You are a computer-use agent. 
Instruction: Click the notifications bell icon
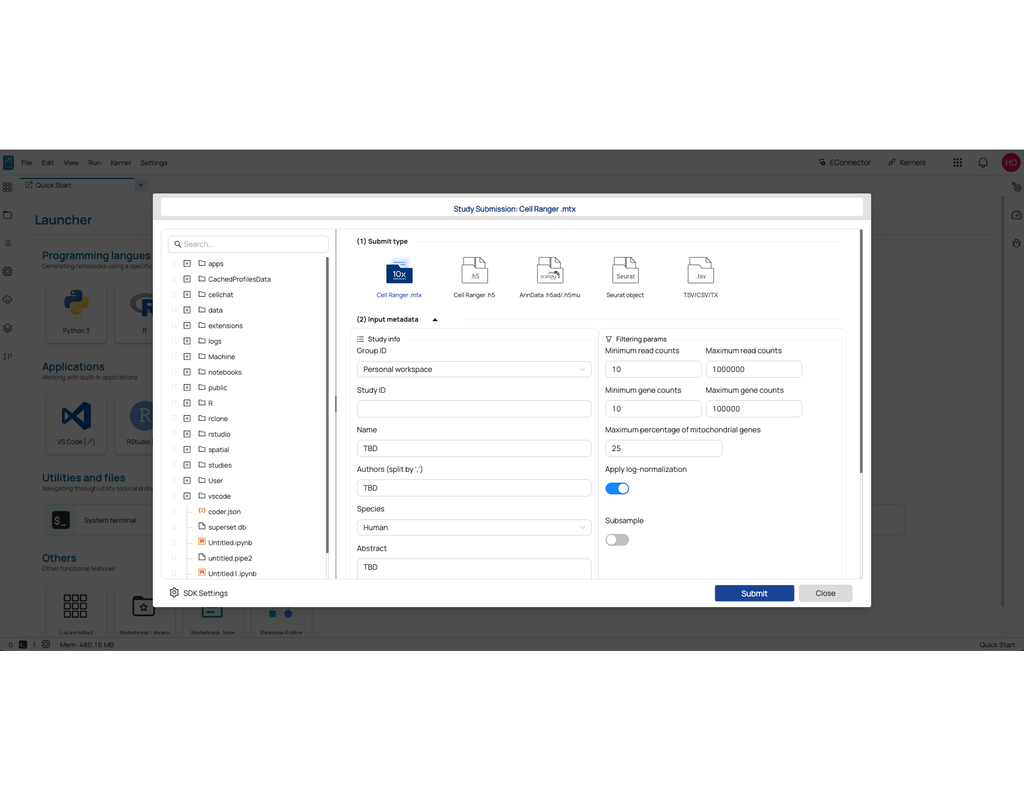pyautogui.click(x=983, y=162)
